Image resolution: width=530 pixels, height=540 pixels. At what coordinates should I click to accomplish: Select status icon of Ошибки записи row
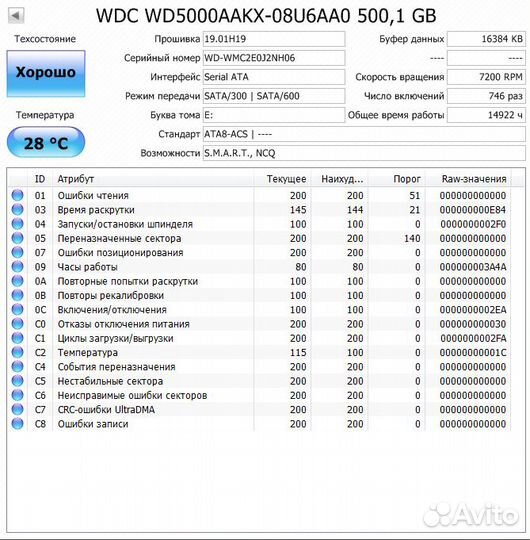click(x=18, y=424)
